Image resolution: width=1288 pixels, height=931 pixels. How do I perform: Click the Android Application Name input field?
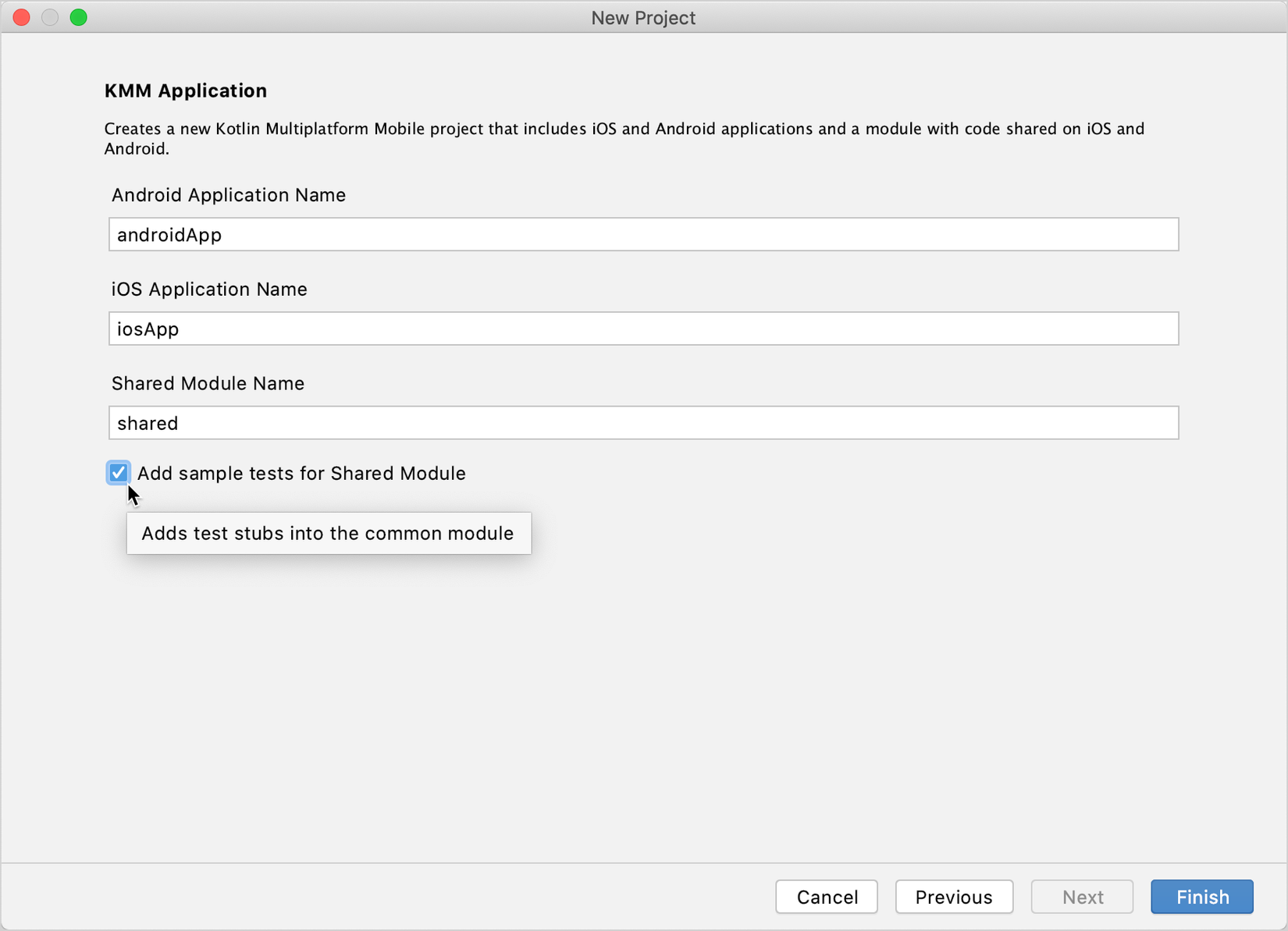643,234
